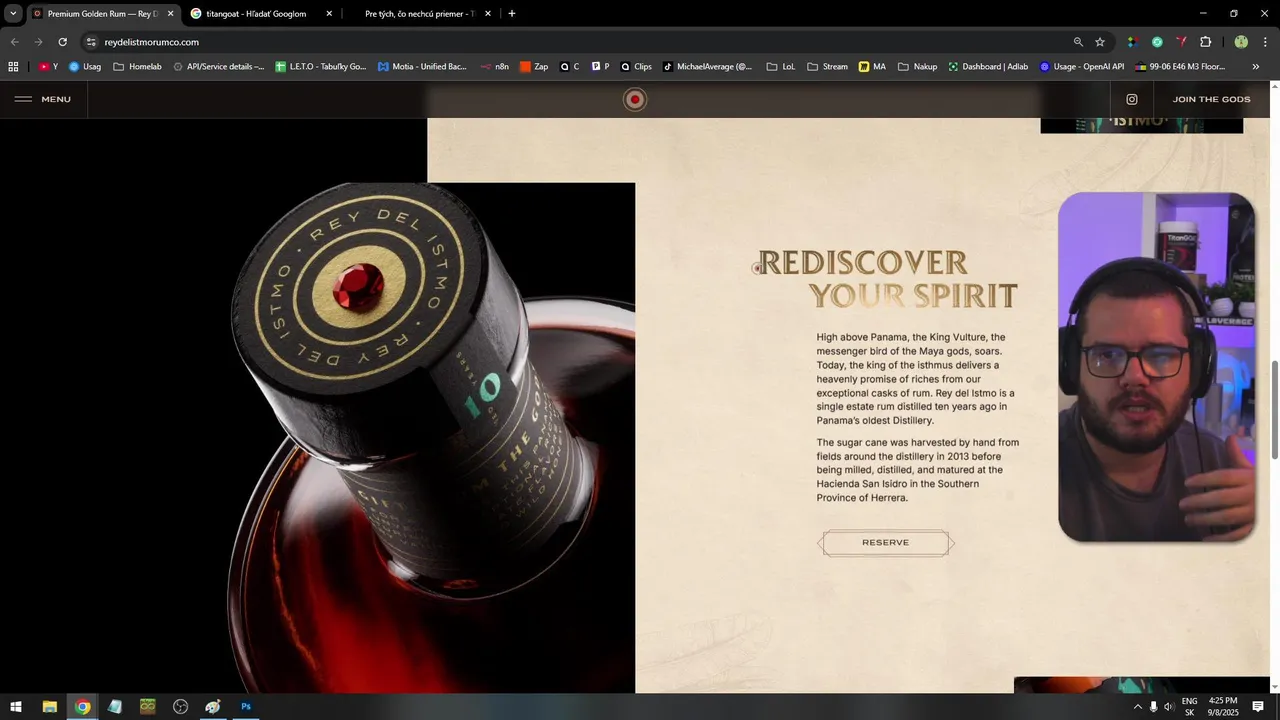Open the site MENU hamburger button
Image resolution: width=1280 pixels, height=720 pixels.
click(43, 99)
